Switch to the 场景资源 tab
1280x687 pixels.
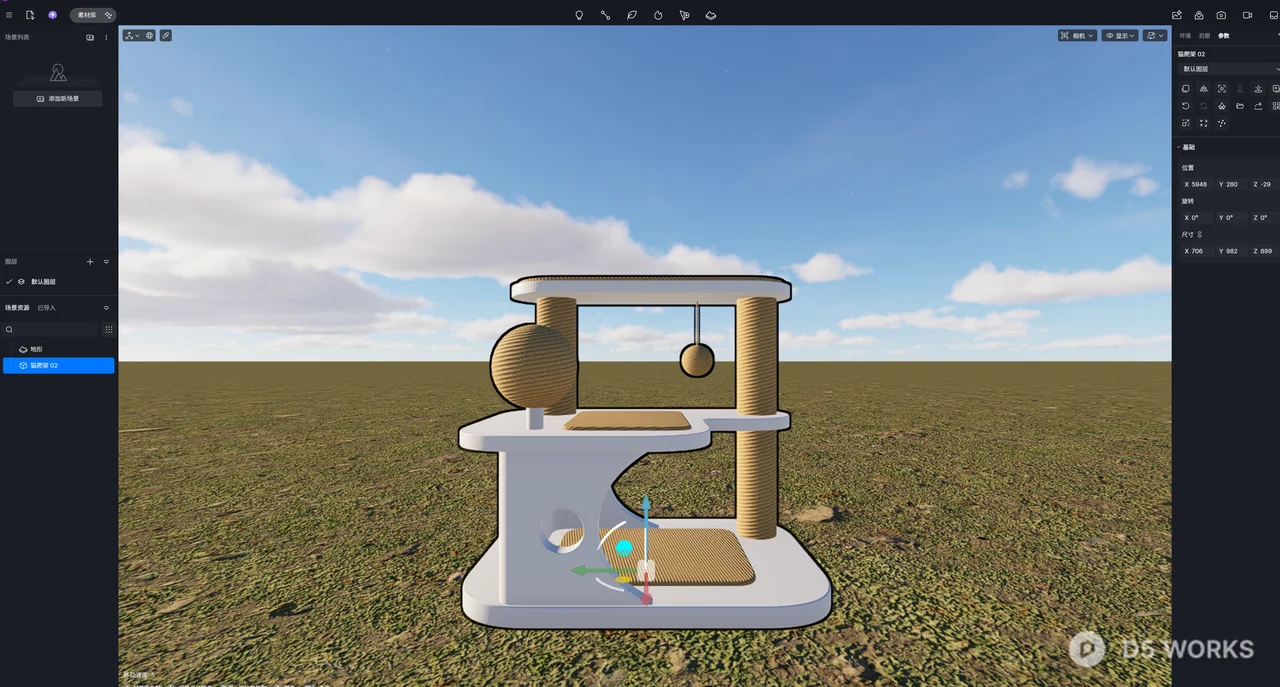coord(17,308)
